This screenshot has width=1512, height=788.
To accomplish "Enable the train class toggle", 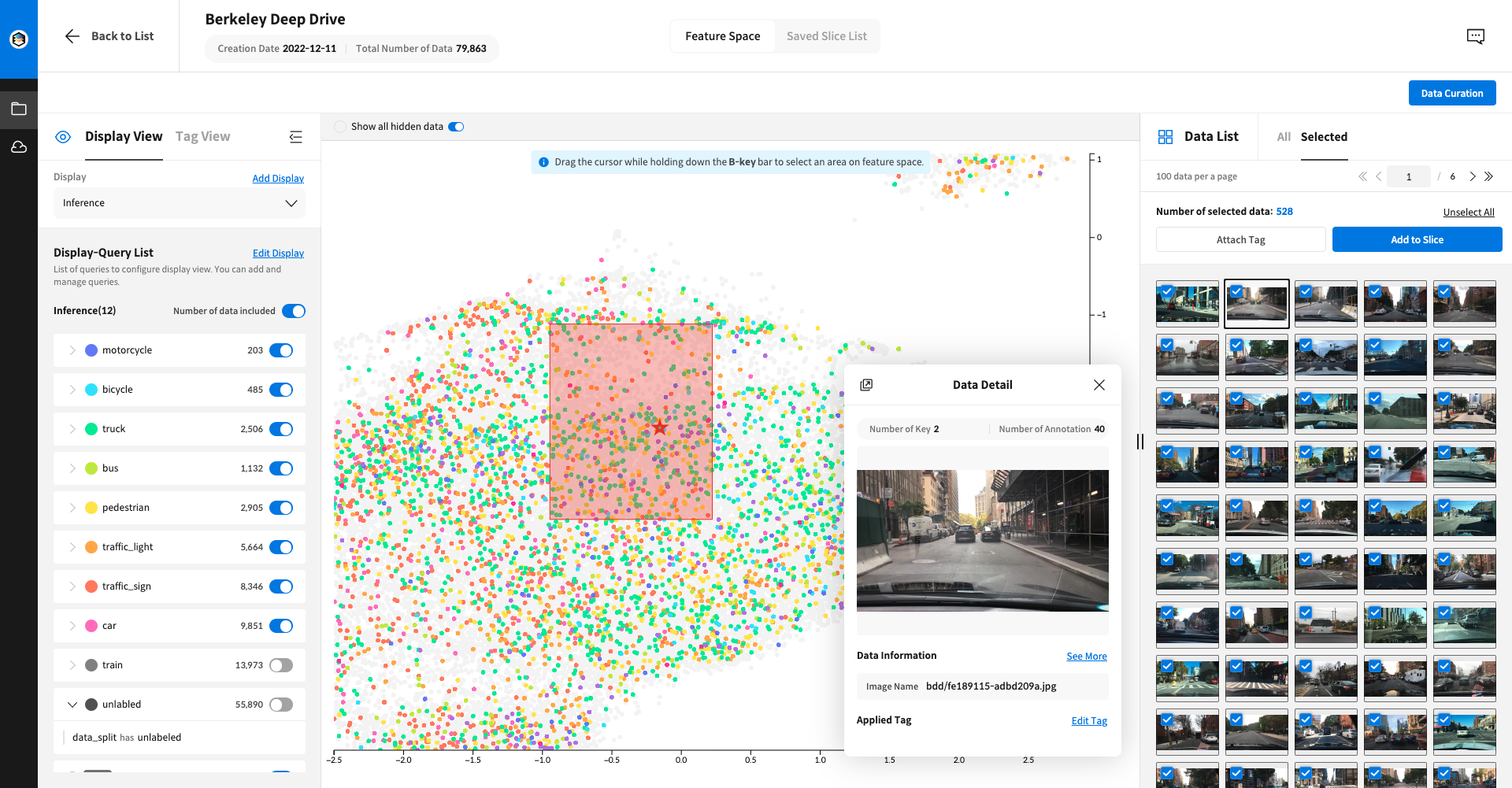I will coord(281,665).
